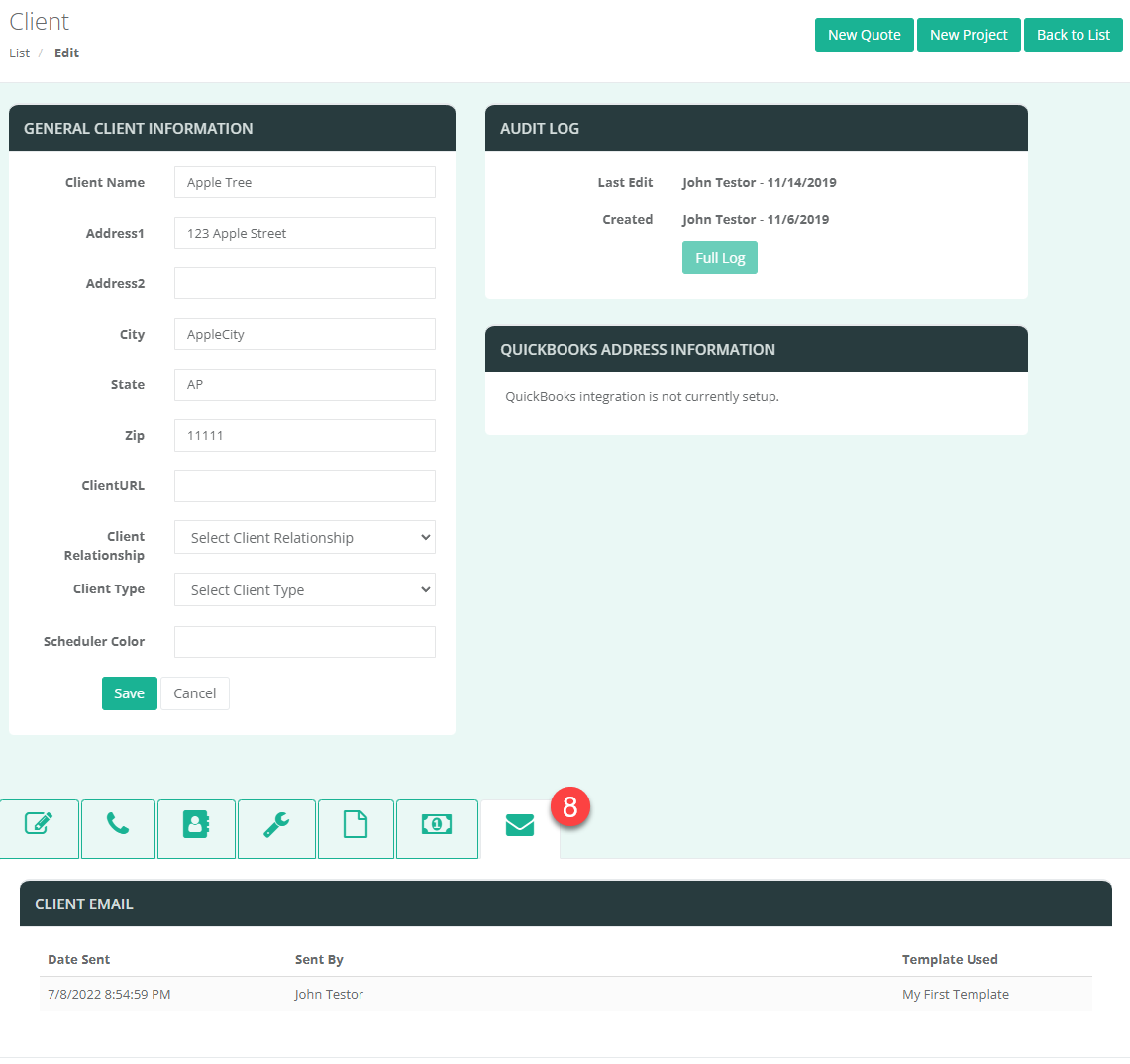Open the documents file tab
This screenshot has width=1130, height=1064.
click(x=356, y=827)
